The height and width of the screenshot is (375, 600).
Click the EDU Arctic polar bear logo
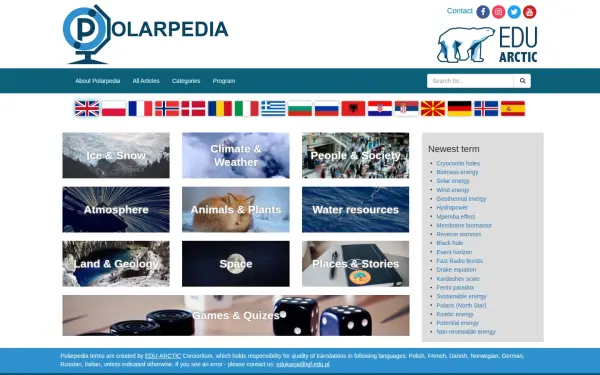click(487, 44)
